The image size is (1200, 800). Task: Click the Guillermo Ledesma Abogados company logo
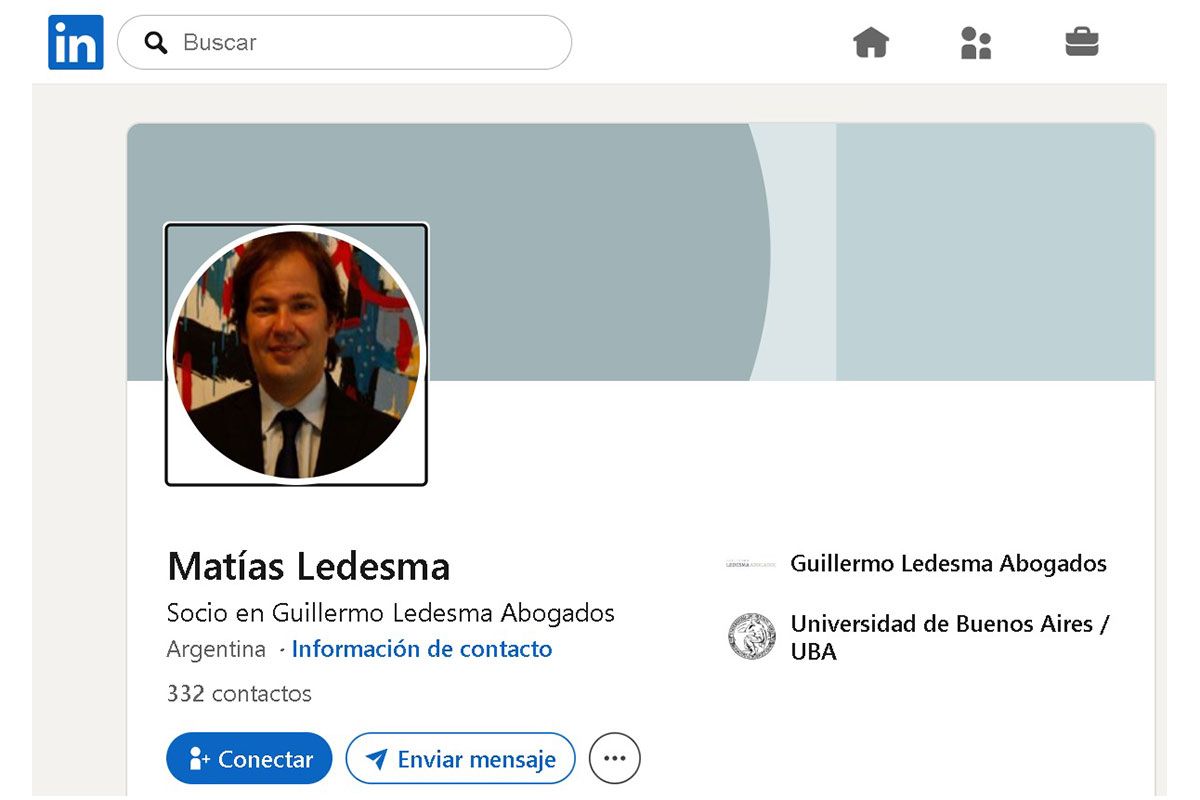[751, 564]
